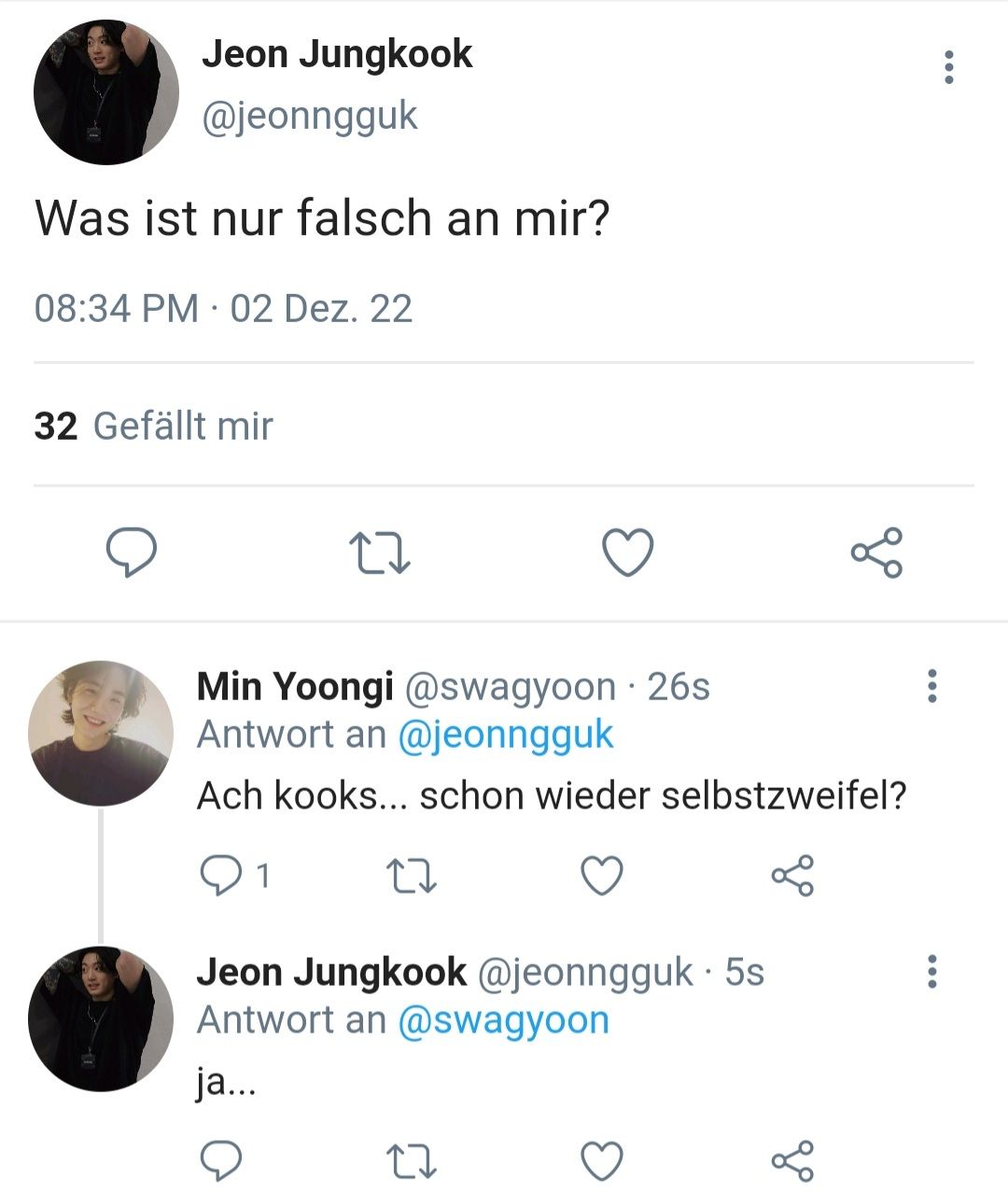The width and height of the screenshot is (1008, 1194).
Task: Share the main tweet by Jeon Jungkook
Action: [x=876, y=553]
